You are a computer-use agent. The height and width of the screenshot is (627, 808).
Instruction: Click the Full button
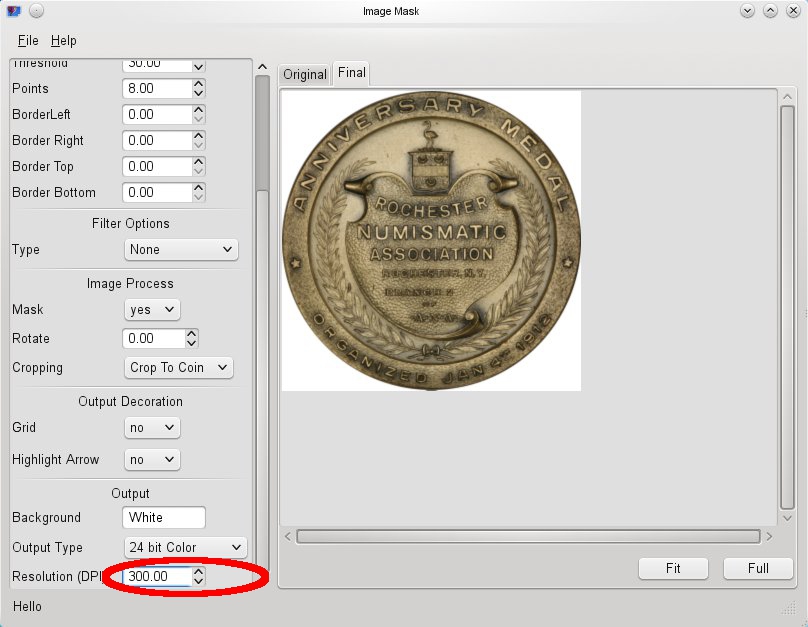click(758, 568)
